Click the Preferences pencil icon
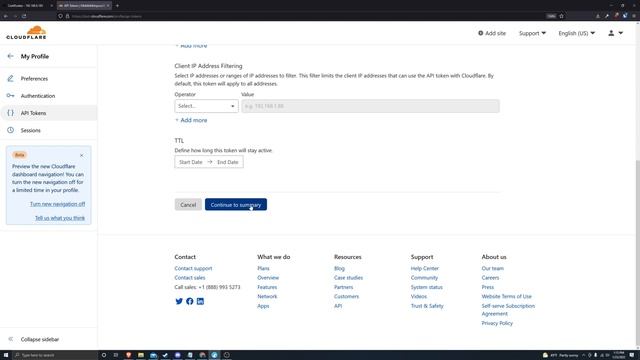This screenshot has height=360, width=640. (x=11, y=78)
